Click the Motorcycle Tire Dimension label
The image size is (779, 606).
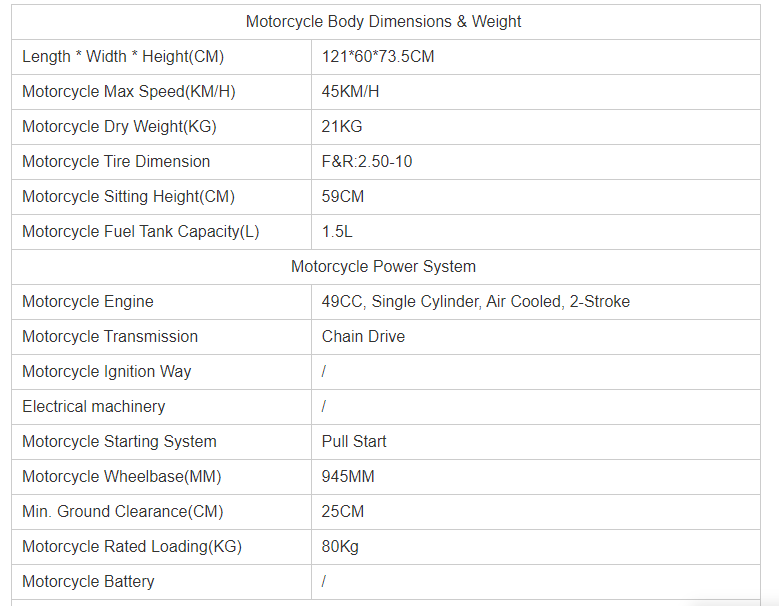116,161
